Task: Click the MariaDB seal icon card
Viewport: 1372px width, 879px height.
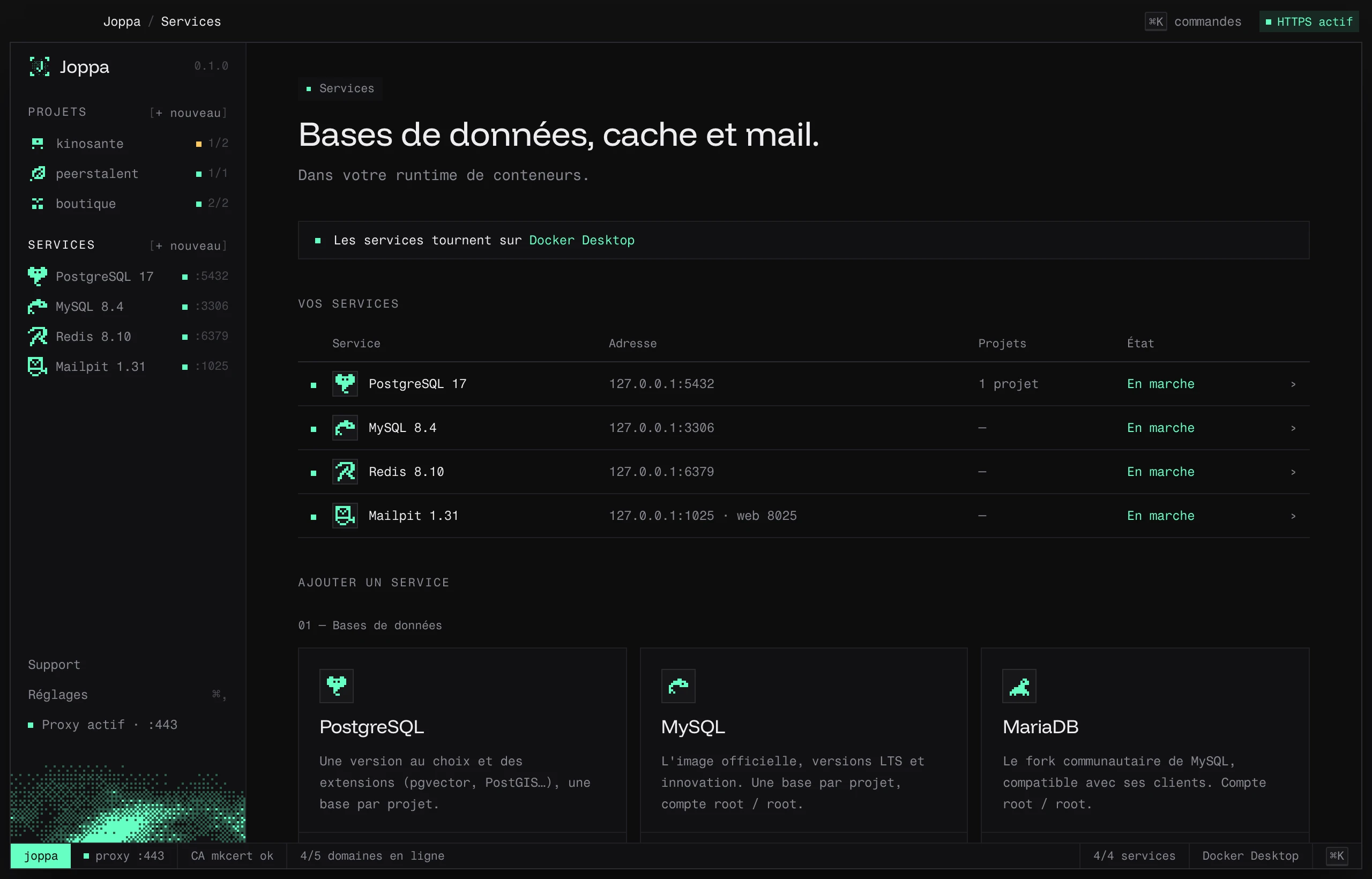Action: (x=1019, y=686)
